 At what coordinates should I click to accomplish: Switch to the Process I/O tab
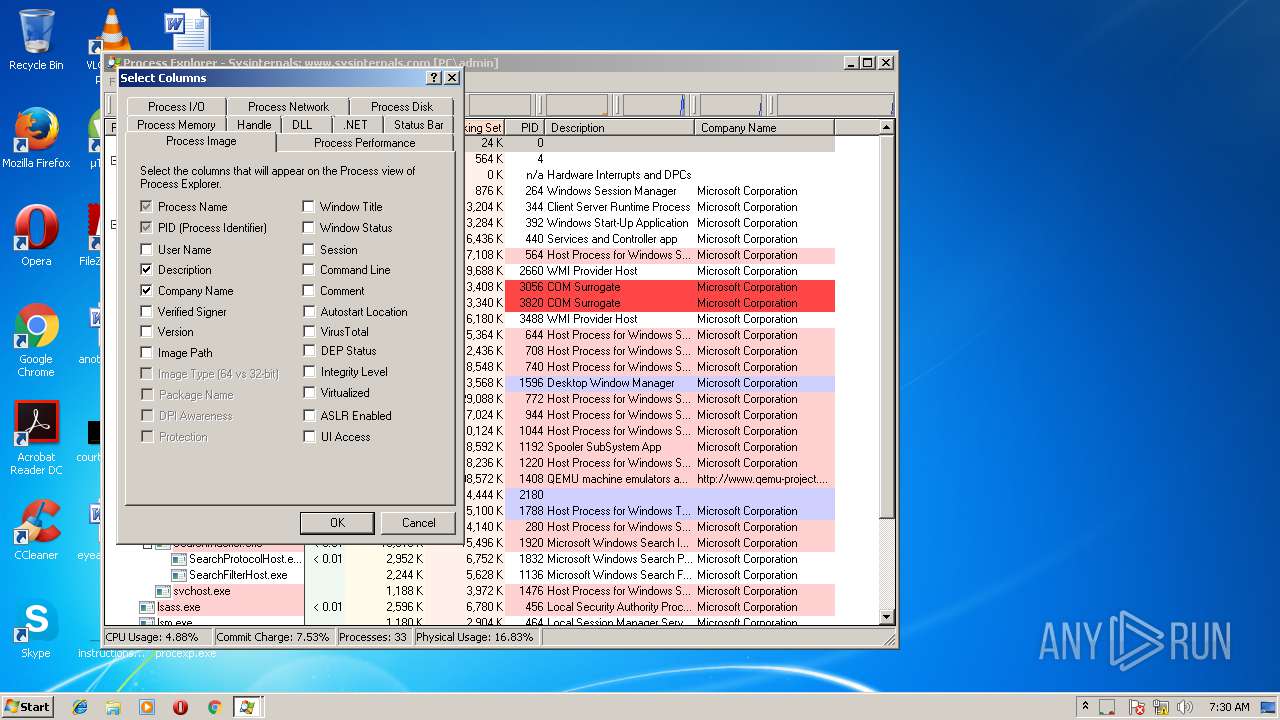(176, 106)
